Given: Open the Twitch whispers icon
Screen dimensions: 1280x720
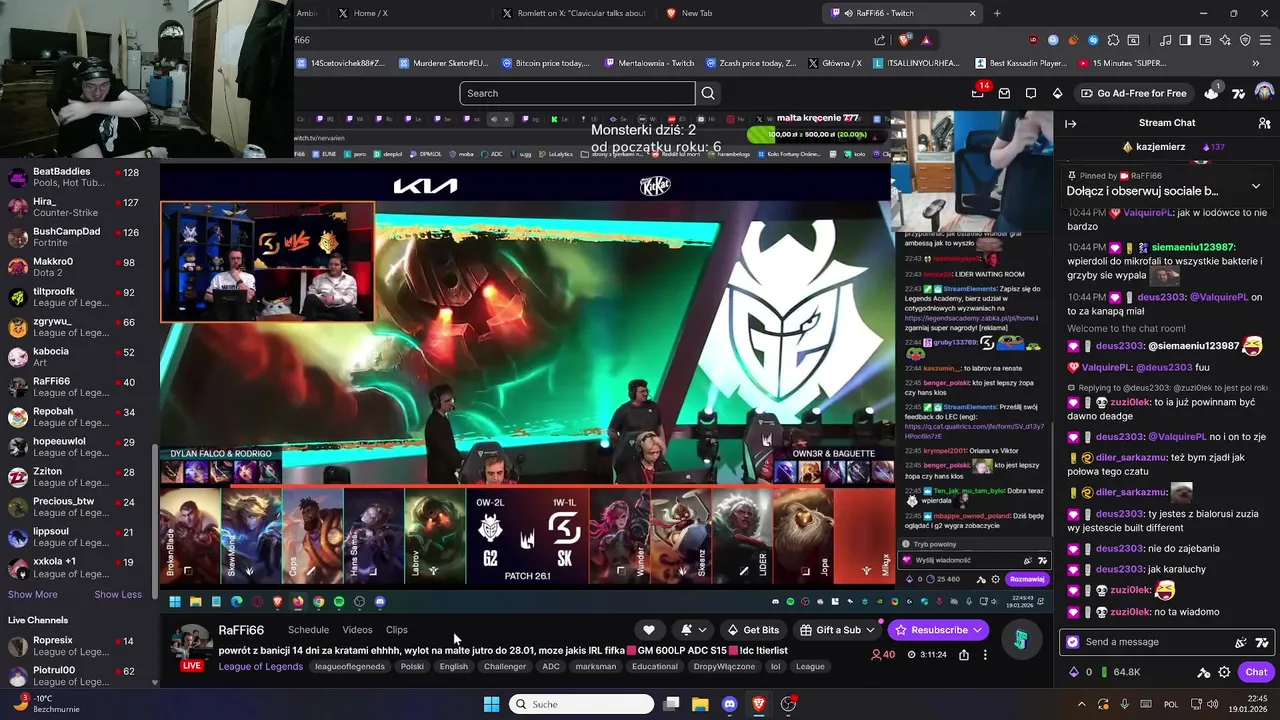Looking at the screenshot, I should click(x=1030, y=93).
